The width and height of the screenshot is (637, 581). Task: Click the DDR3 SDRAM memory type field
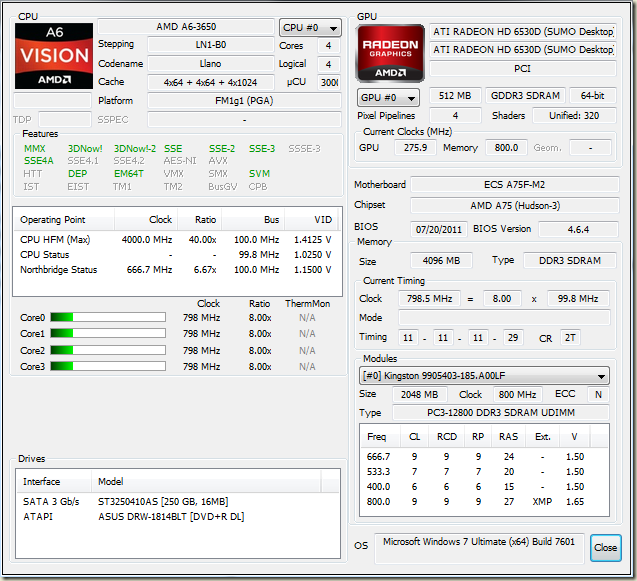[x=570, y=260]
